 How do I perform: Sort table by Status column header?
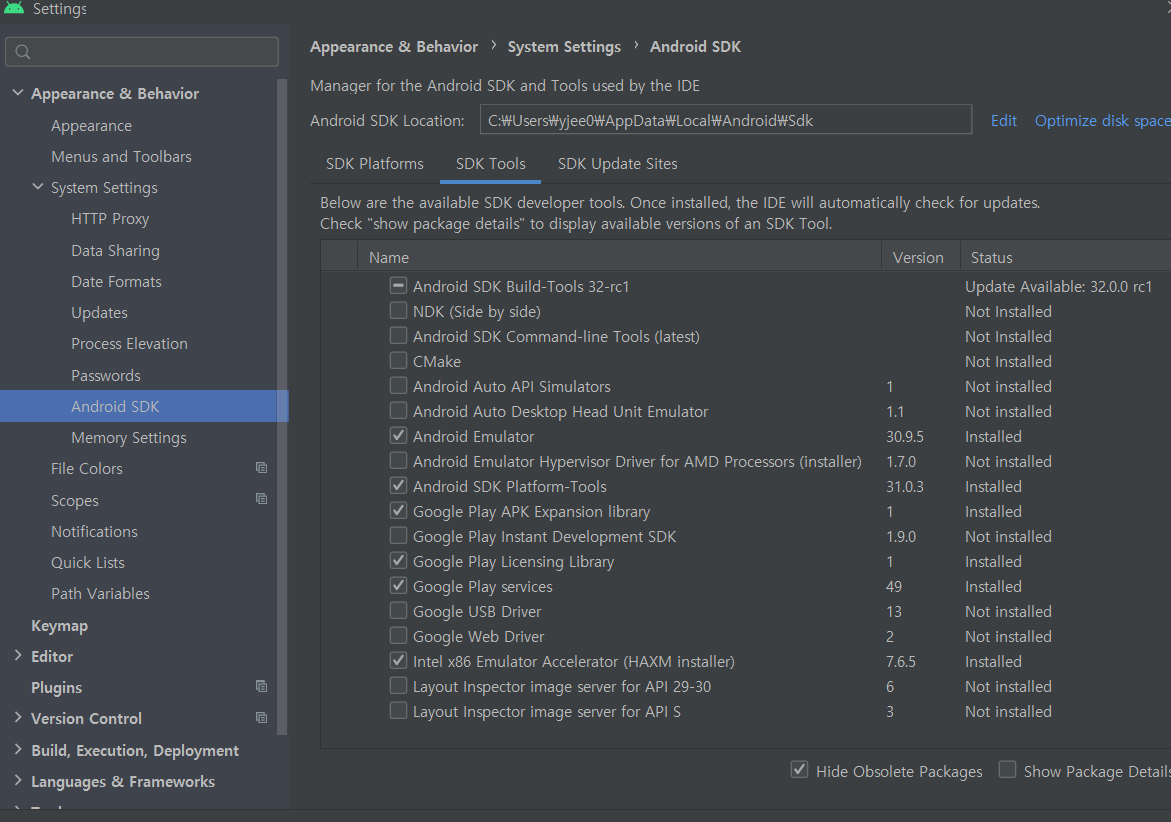[1065, 257]
